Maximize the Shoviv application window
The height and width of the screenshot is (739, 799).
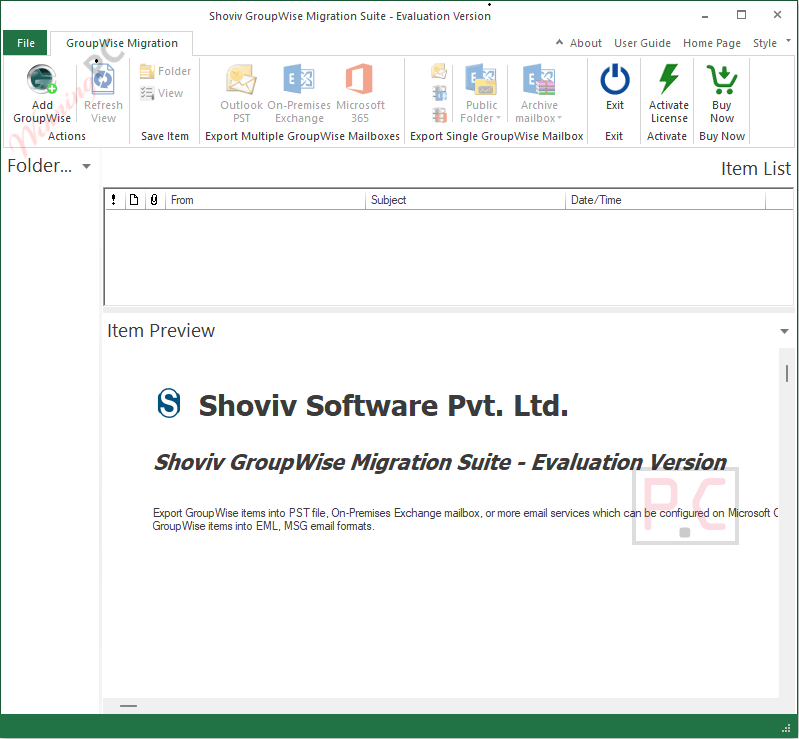pos(741,15)
